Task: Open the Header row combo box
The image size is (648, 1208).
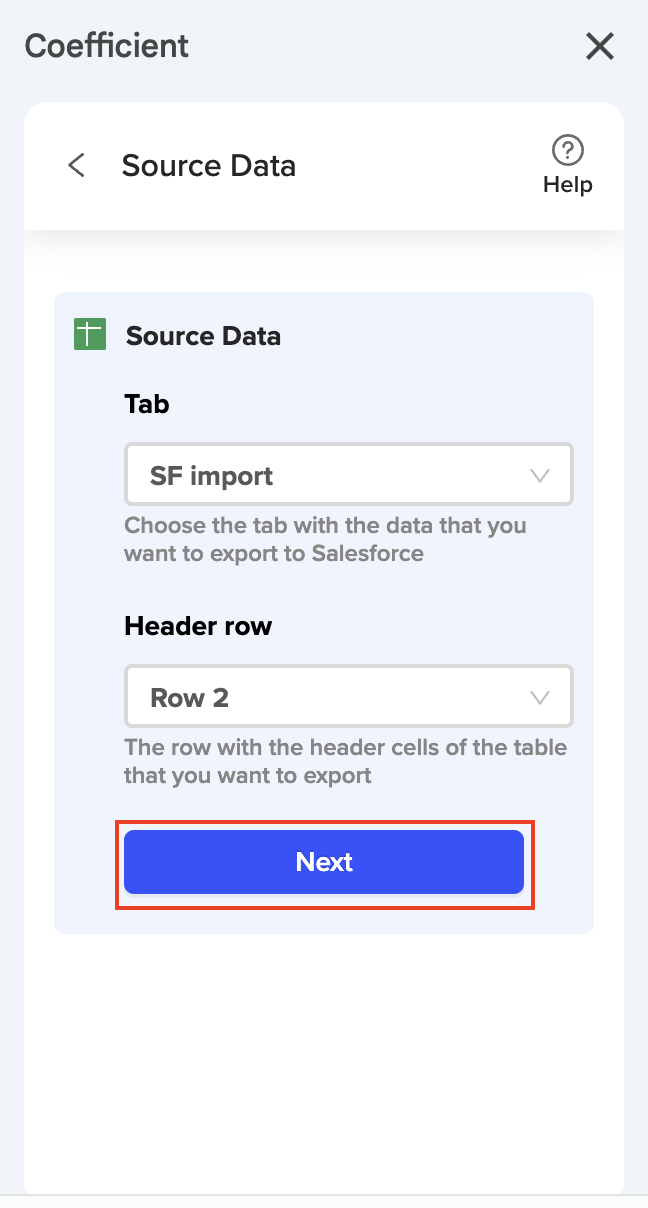Action: point(348,696)
